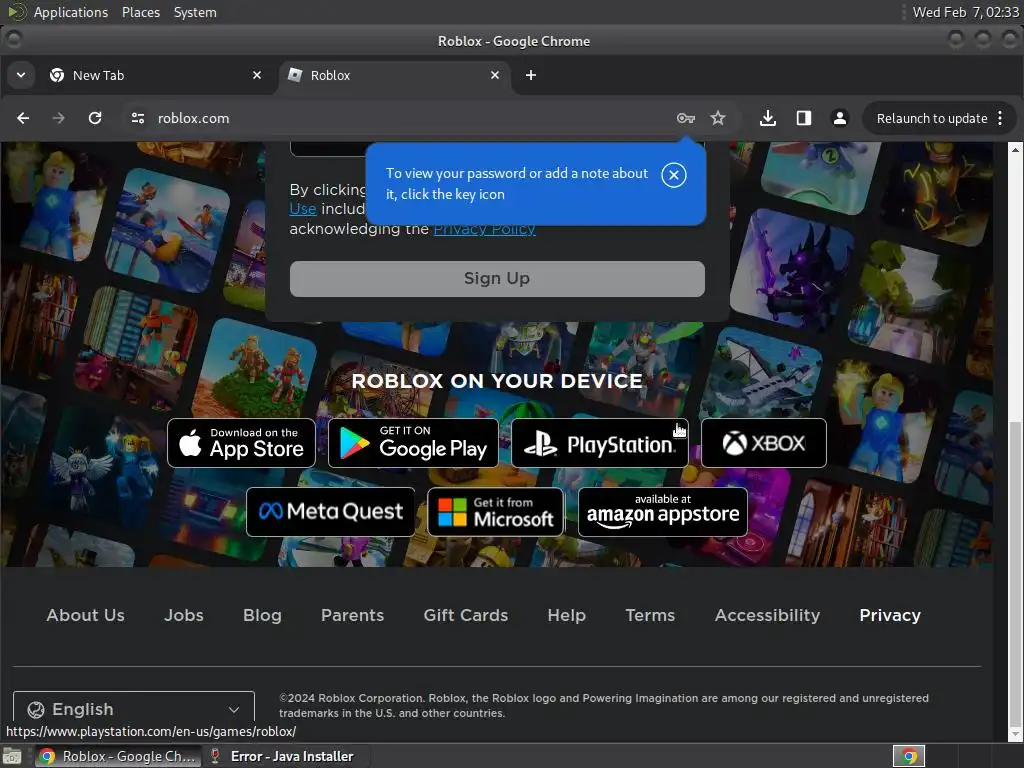The width and height of the screenshot is (1024, 768).
Task: Open Parents footer link
Action: (x=353, y=615)
